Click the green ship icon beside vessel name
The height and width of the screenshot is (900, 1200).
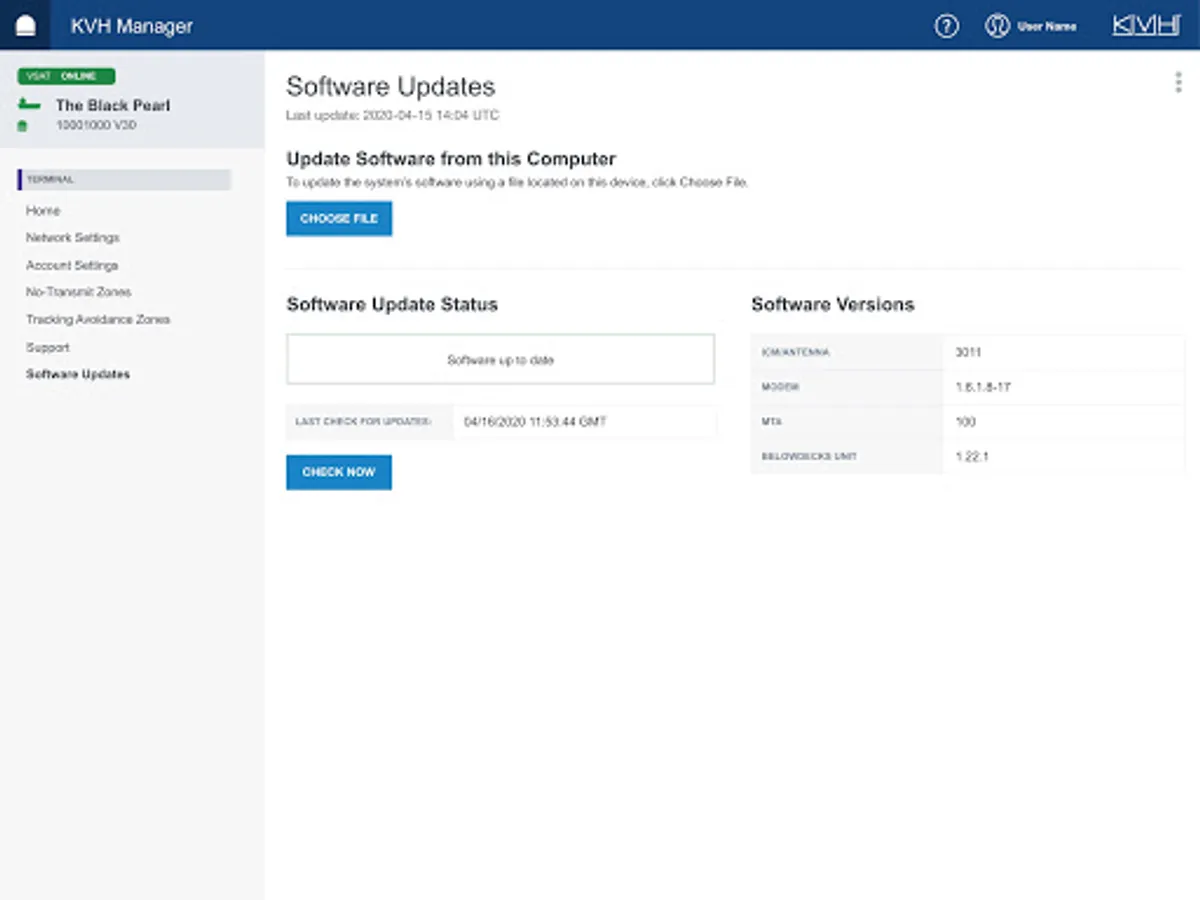[x=30, y=105]
